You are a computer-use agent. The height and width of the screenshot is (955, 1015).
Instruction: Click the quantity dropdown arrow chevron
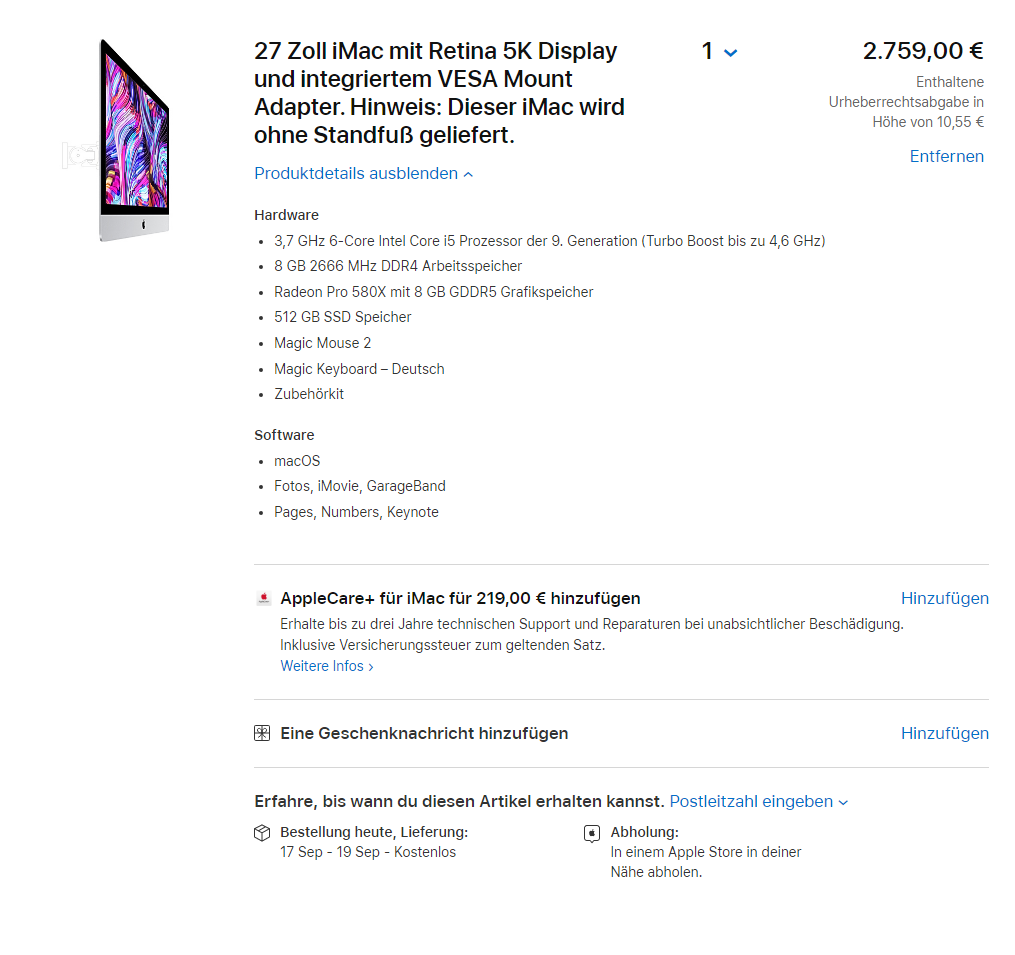click(730, 53)
